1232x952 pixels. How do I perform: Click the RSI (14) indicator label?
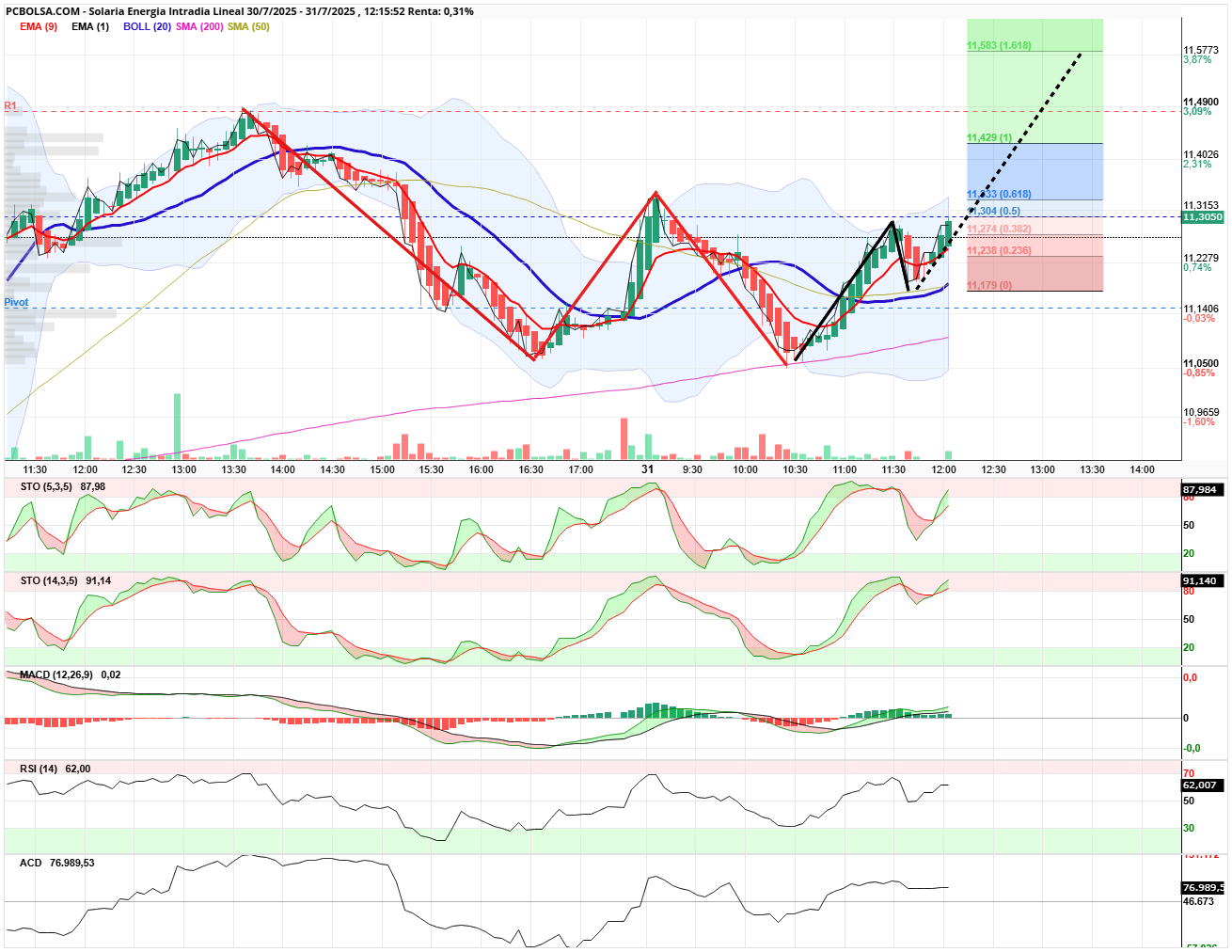tap(39, 769)
